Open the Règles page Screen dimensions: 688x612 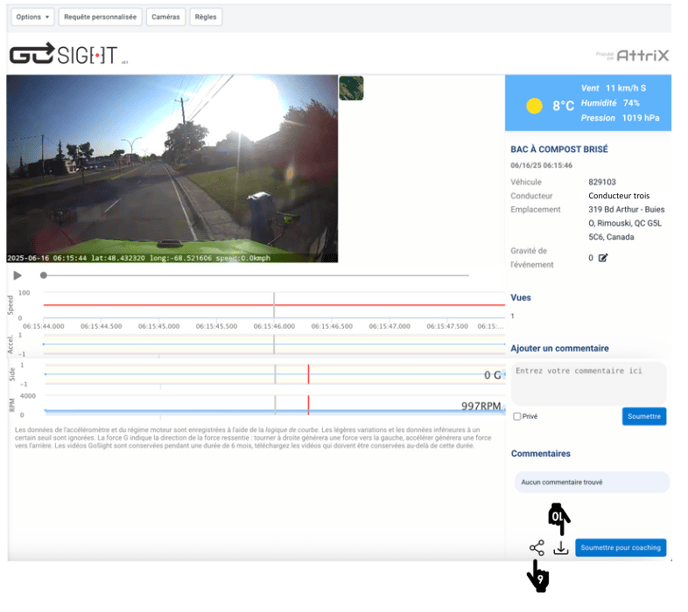(206, 17)
